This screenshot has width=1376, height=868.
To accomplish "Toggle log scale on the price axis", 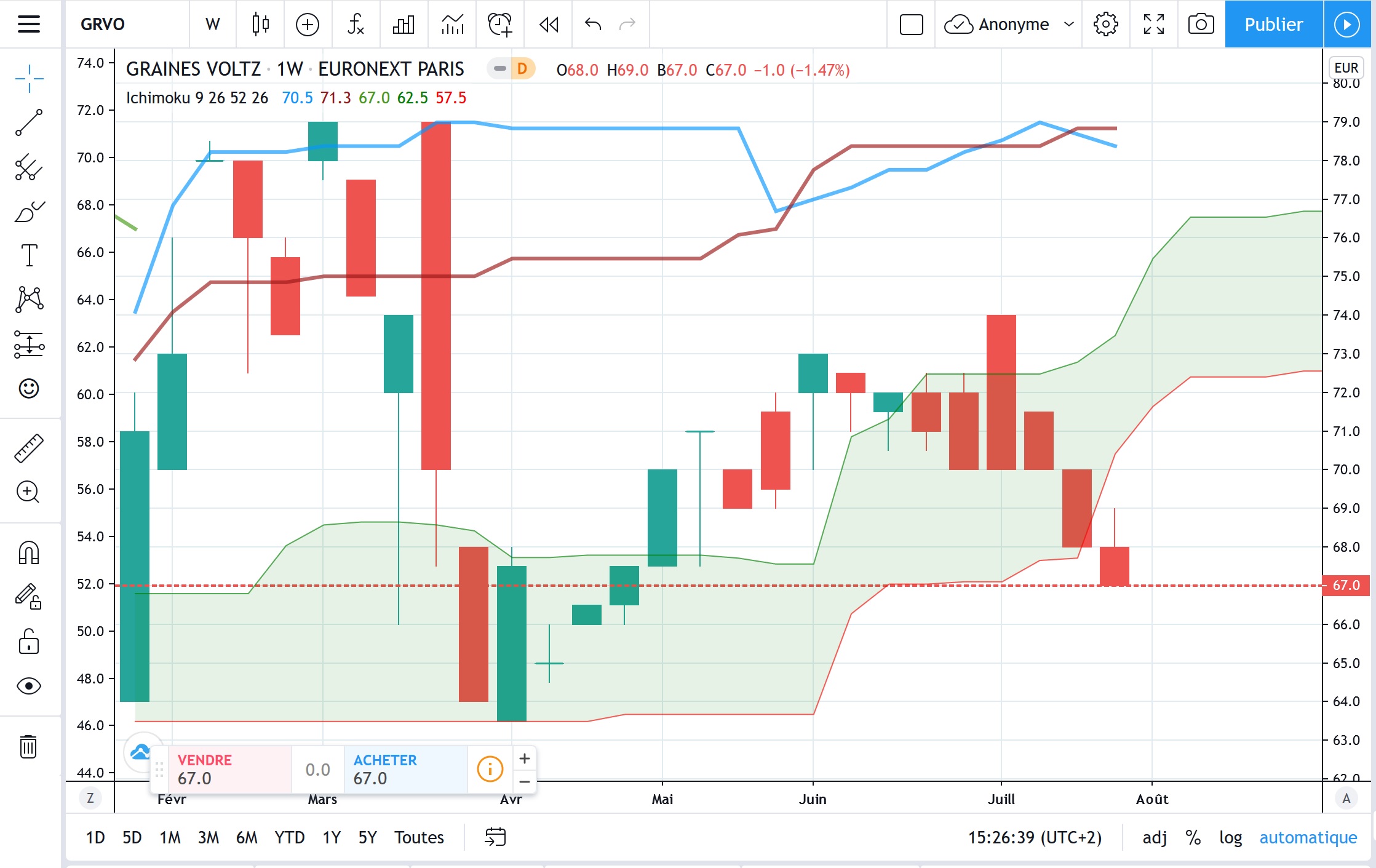I will point(1230,837).
